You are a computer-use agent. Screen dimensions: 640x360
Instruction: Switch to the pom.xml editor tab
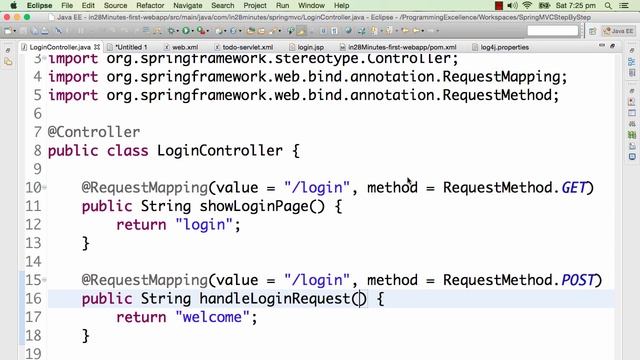[x=398, y=47]
